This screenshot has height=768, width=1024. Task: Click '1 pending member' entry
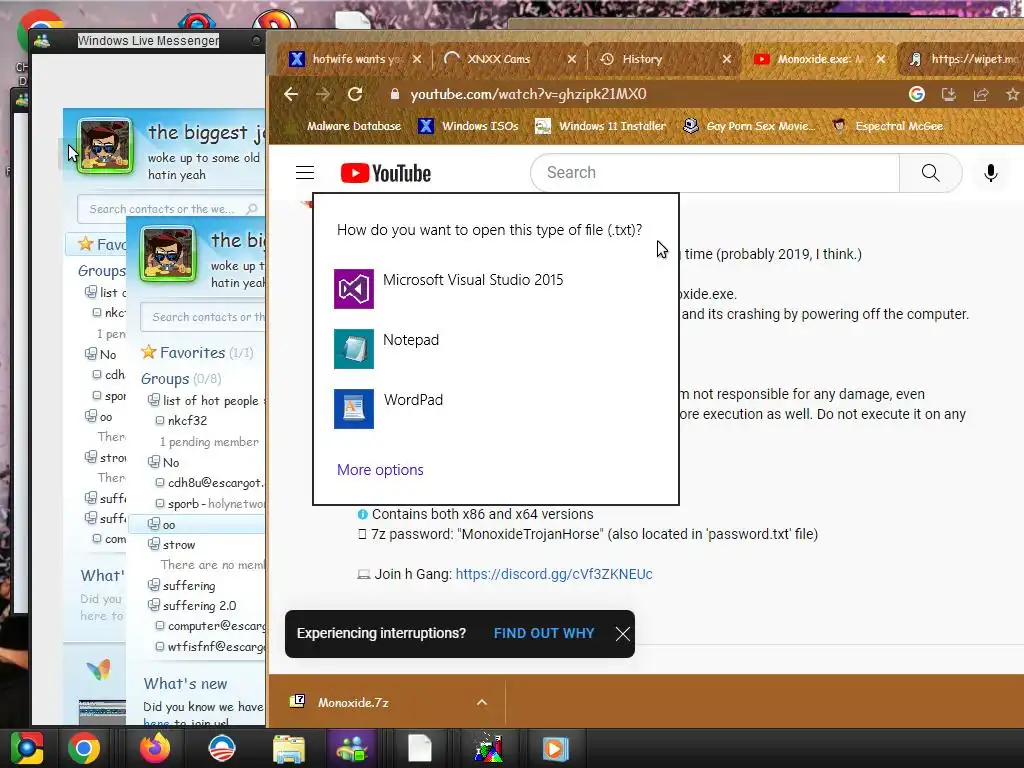click(x=209, y=441)
